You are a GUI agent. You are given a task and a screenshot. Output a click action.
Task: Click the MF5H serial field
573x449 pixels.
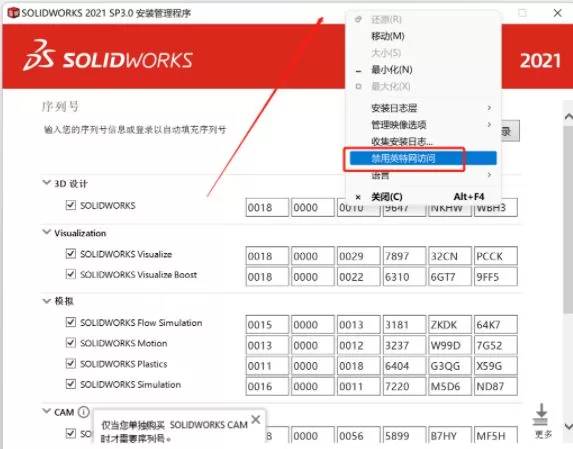496,435
